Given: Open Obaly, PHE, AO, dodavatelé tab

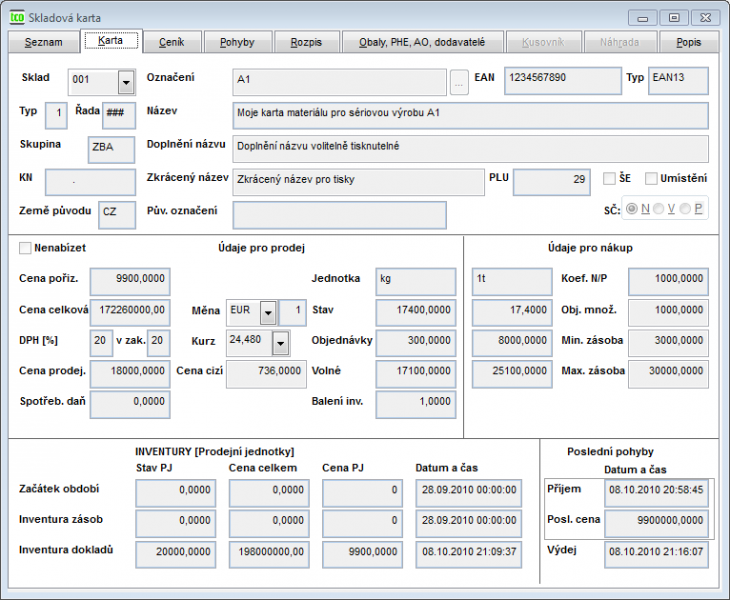Looking at the screenshot, I should click(421, 42).
